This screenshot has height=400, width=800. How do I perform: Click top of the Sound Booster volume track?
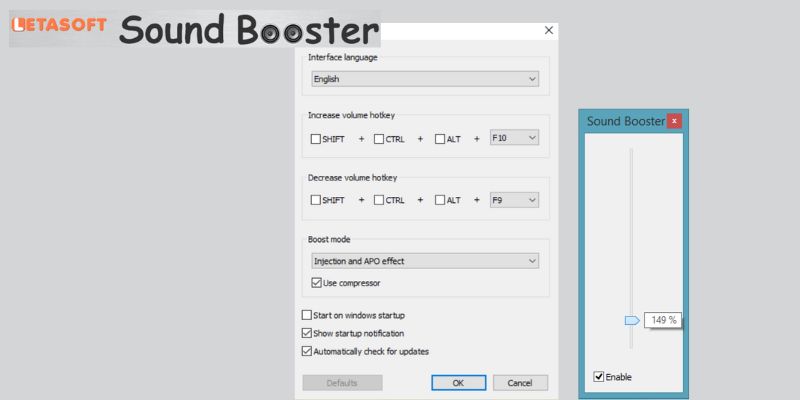click(631, 151)
